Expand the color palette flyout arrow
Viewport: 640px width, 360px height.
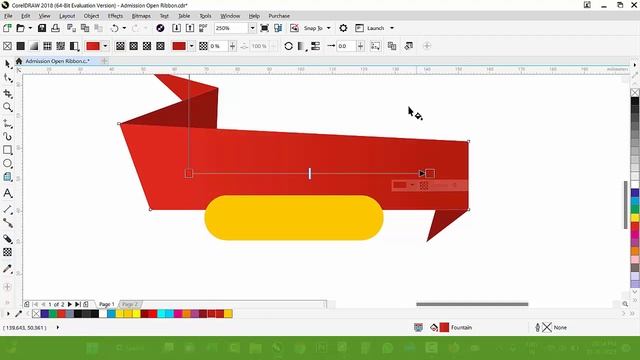8,314
